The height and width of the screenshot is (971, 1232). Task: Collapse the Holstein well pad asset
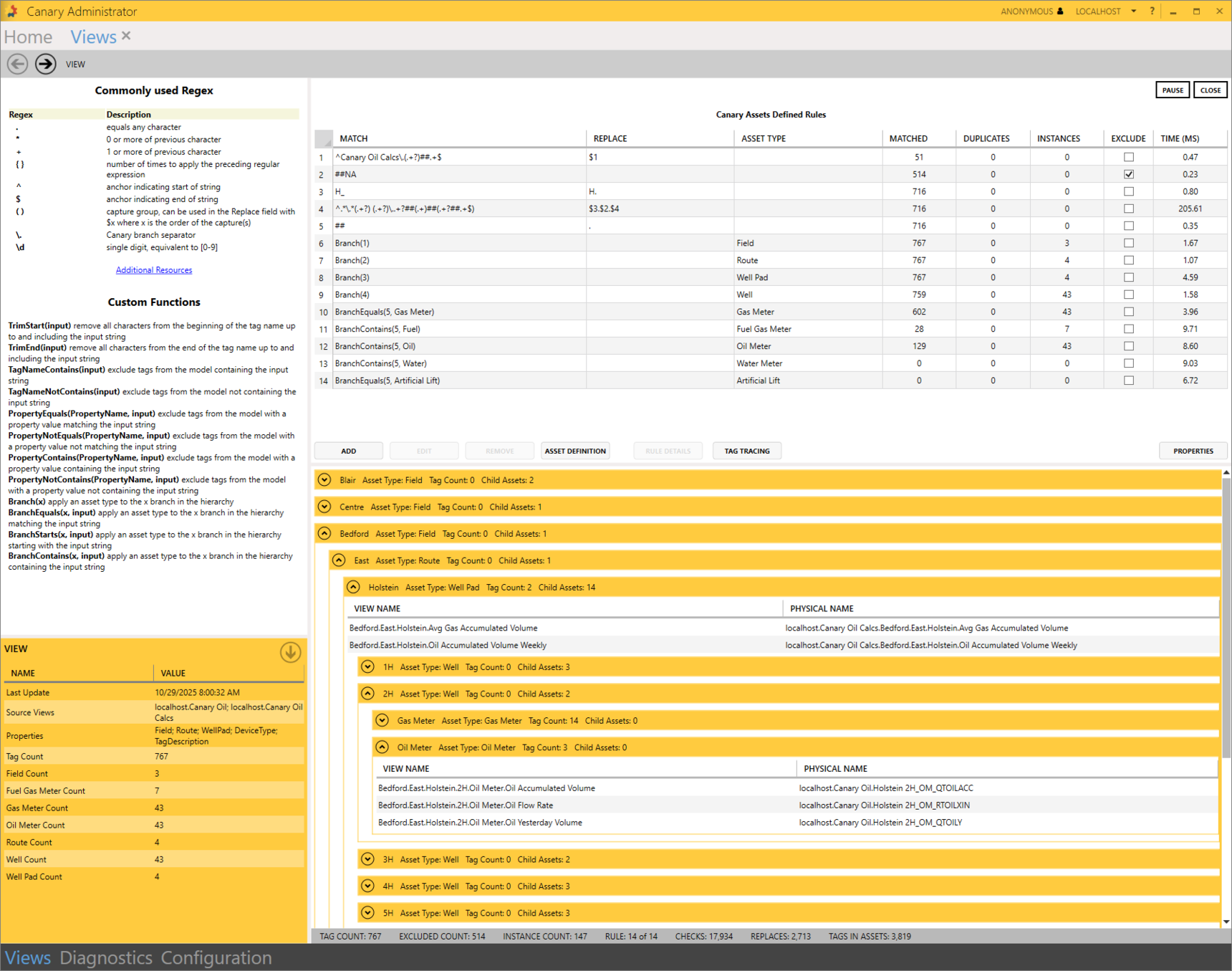353,587
